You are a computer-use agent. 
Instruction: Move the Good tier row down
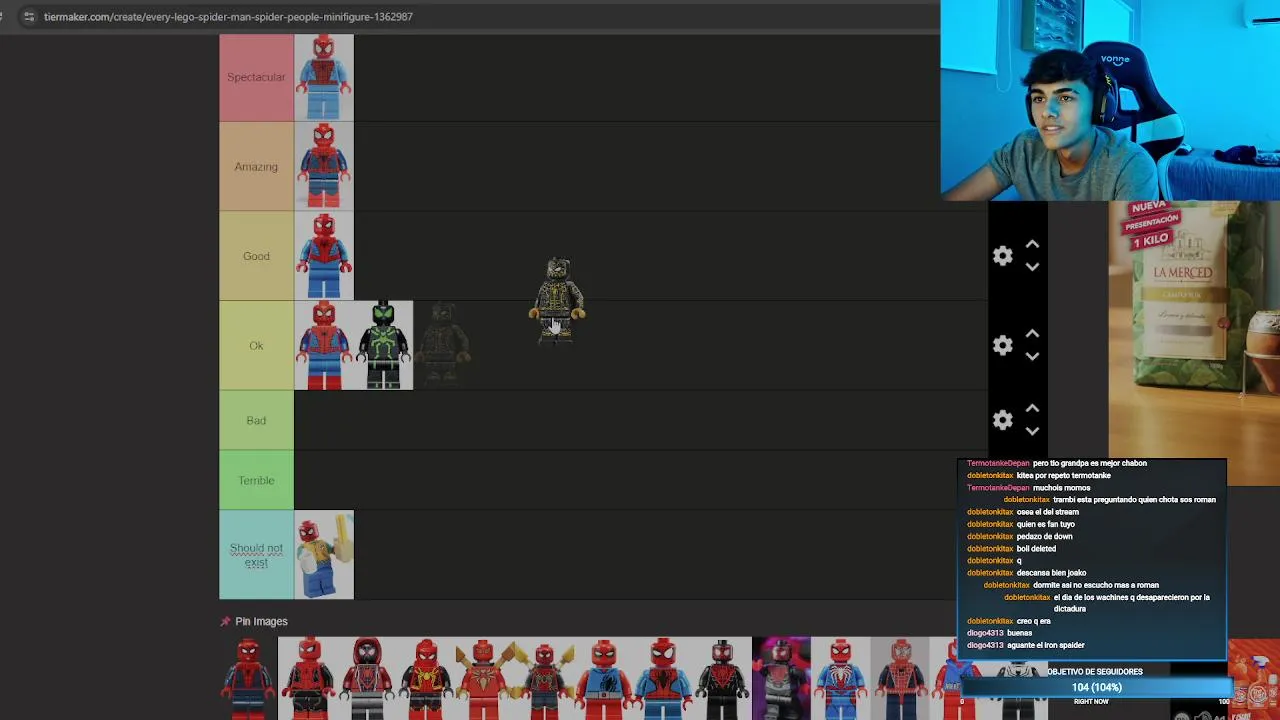coord(1032,266)
